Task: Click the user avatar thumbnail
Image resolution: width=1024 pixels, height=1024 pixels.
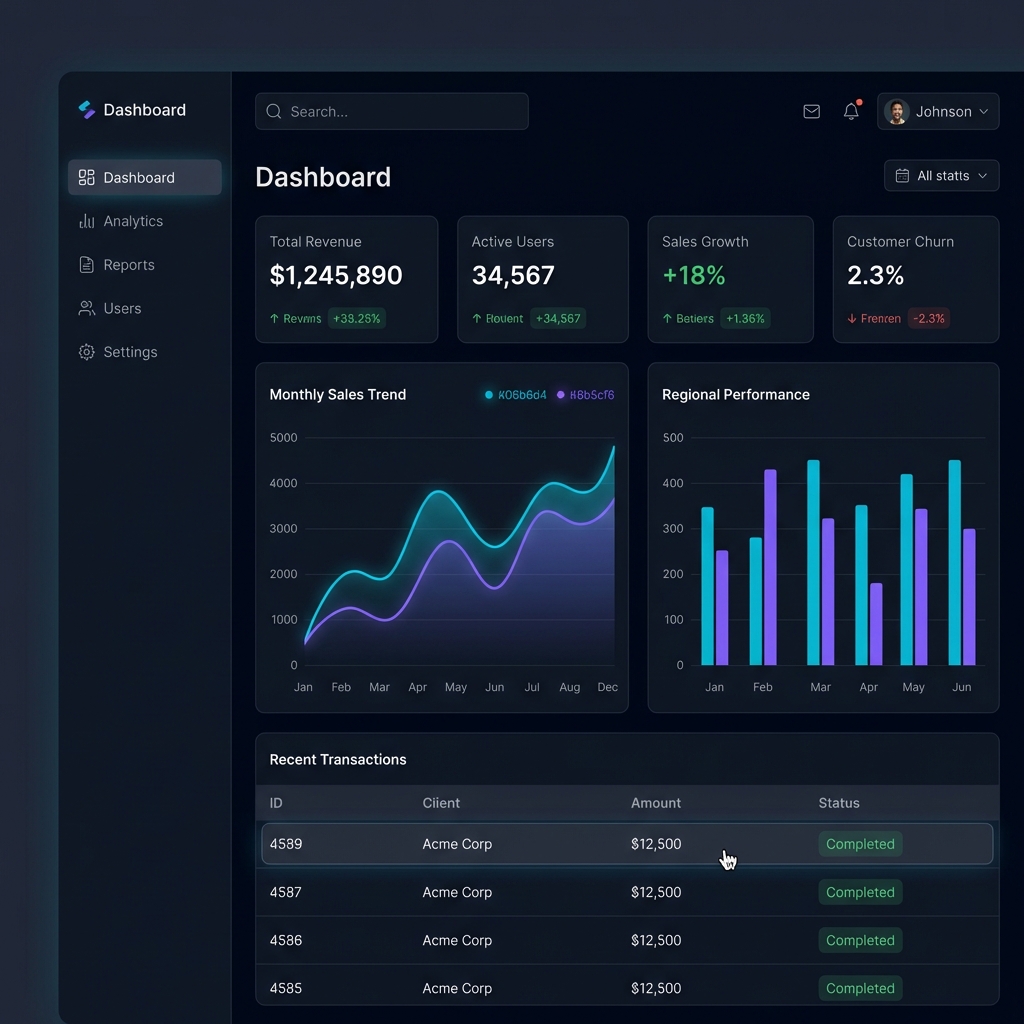Action: [x=896, y=111]
